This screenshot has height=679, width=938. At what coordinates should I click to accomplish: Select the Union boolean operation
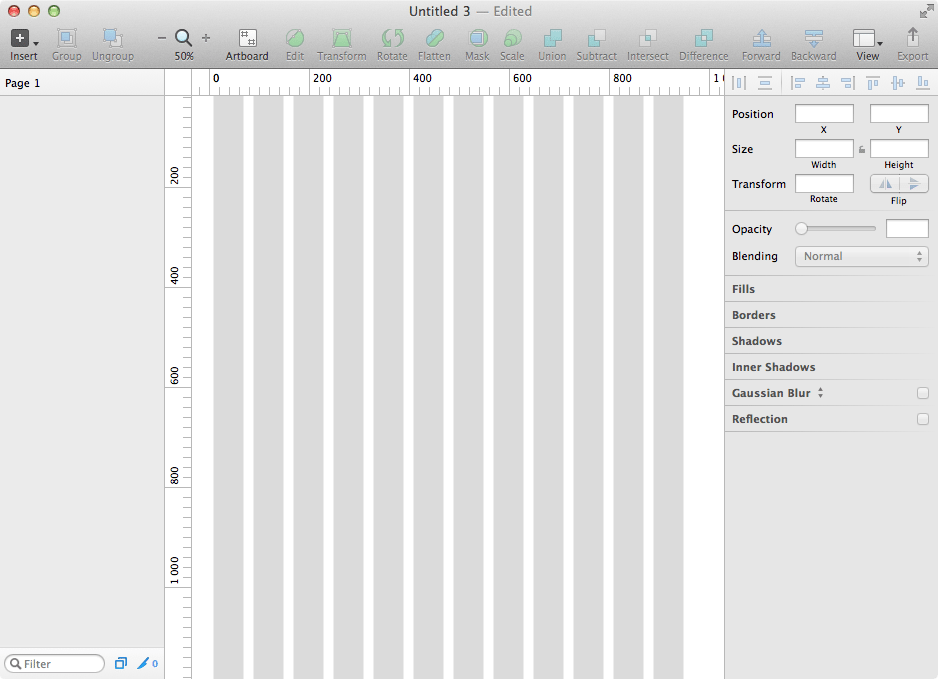pyautogui.click(x=552, y=39)
